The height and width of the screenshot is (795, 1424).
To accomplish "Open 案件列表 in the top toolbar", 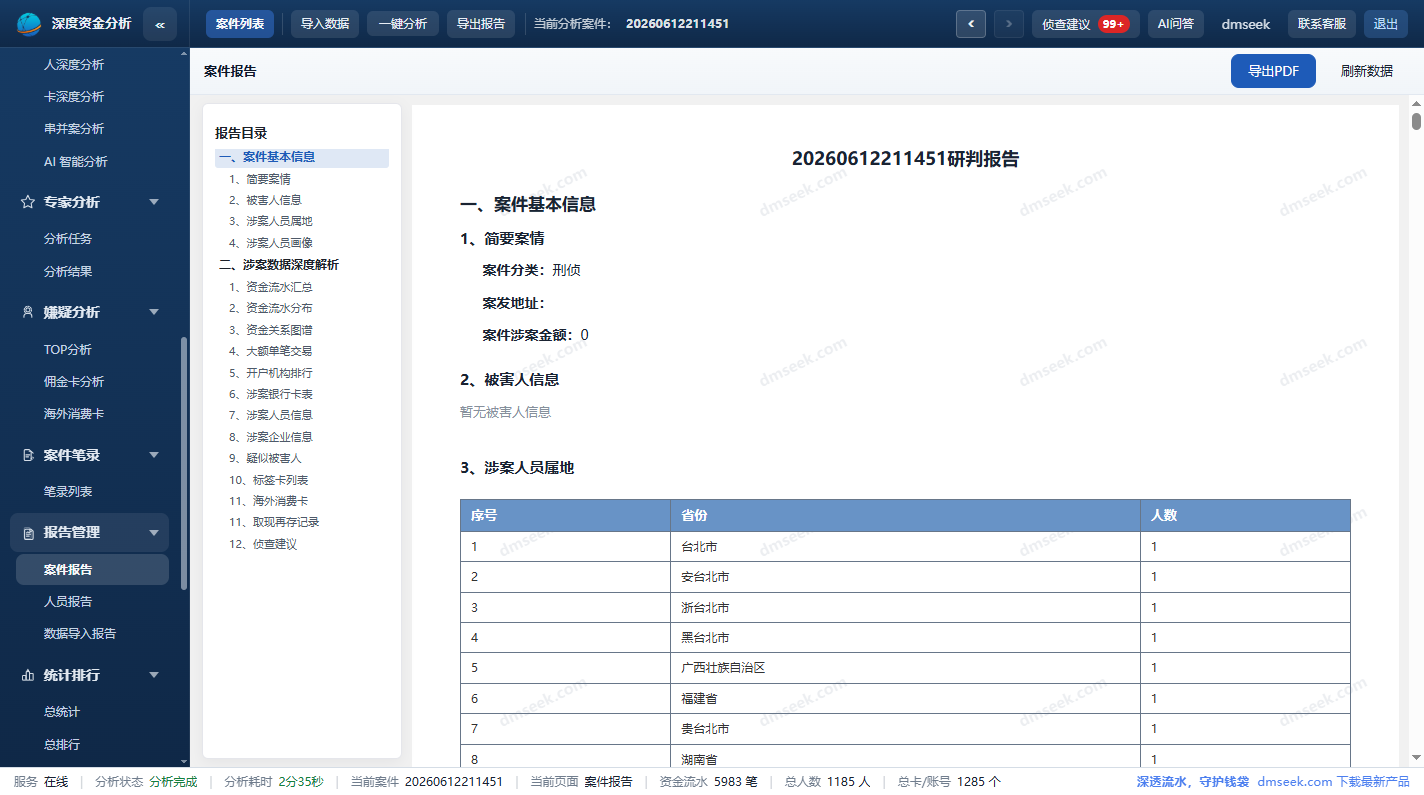I will click(x=240, y=24).
